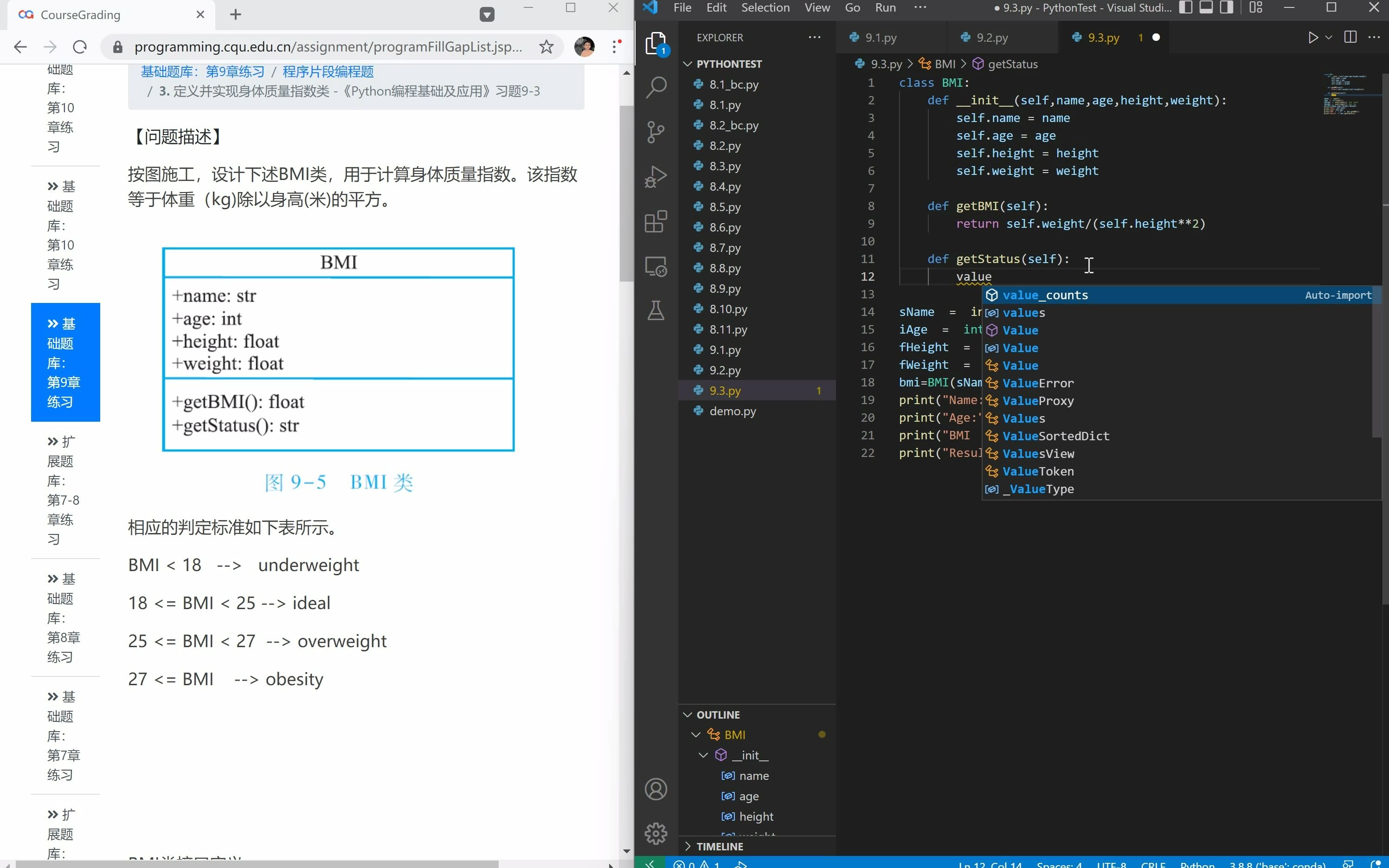Toggle the bottom panel layout button

[1206, 7]
